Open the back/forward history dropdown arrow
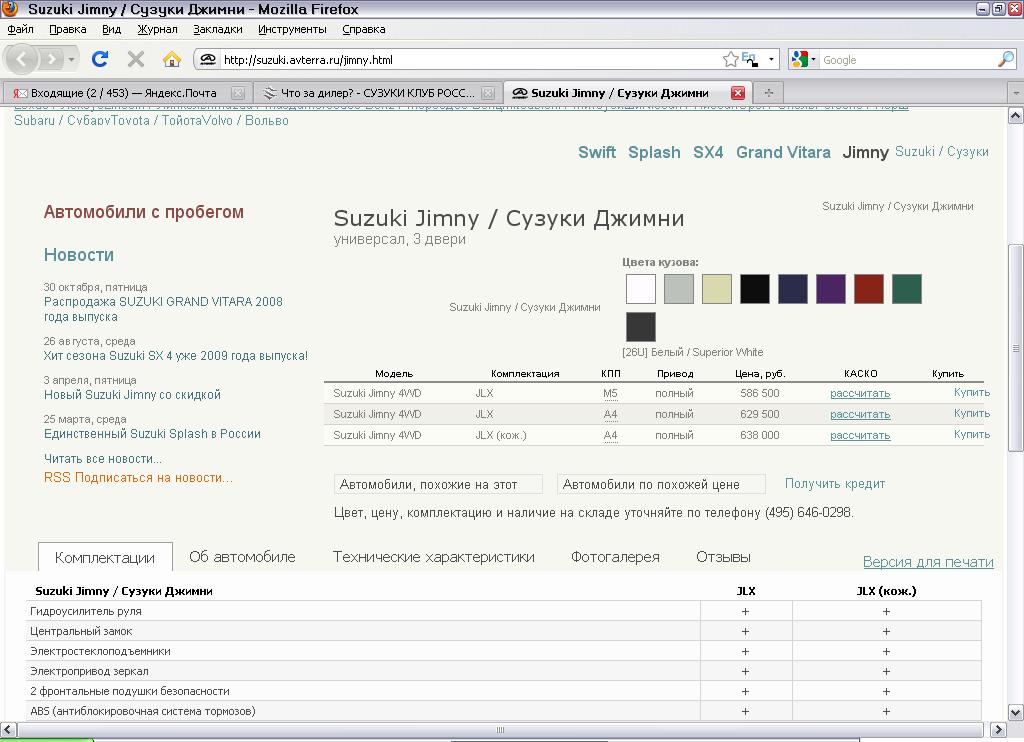 (x=71, y=59)
